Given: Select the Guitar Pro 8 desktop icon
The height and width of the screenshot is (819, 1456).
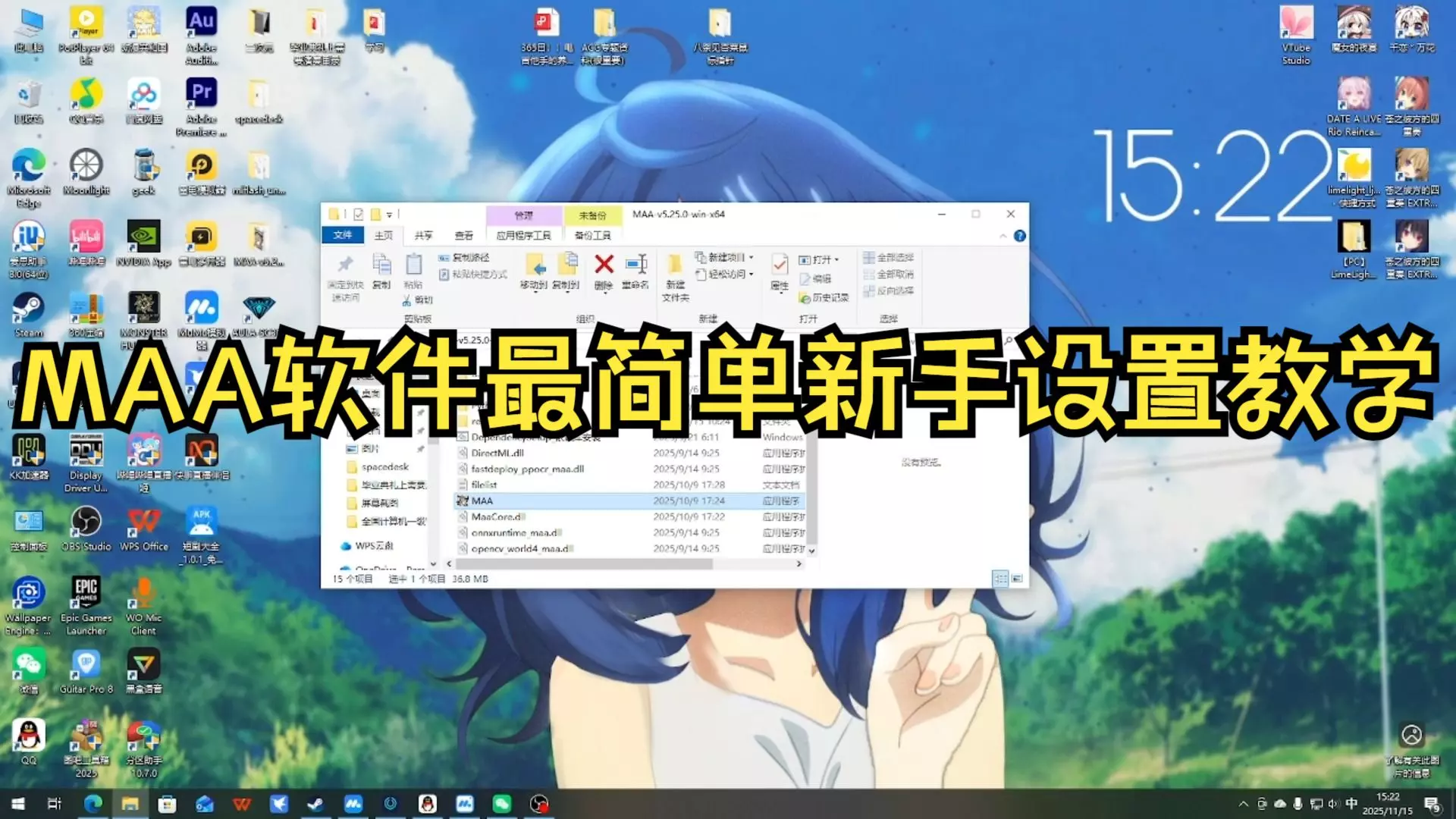Looking at the screenshot, I should [x=86, y=671].
